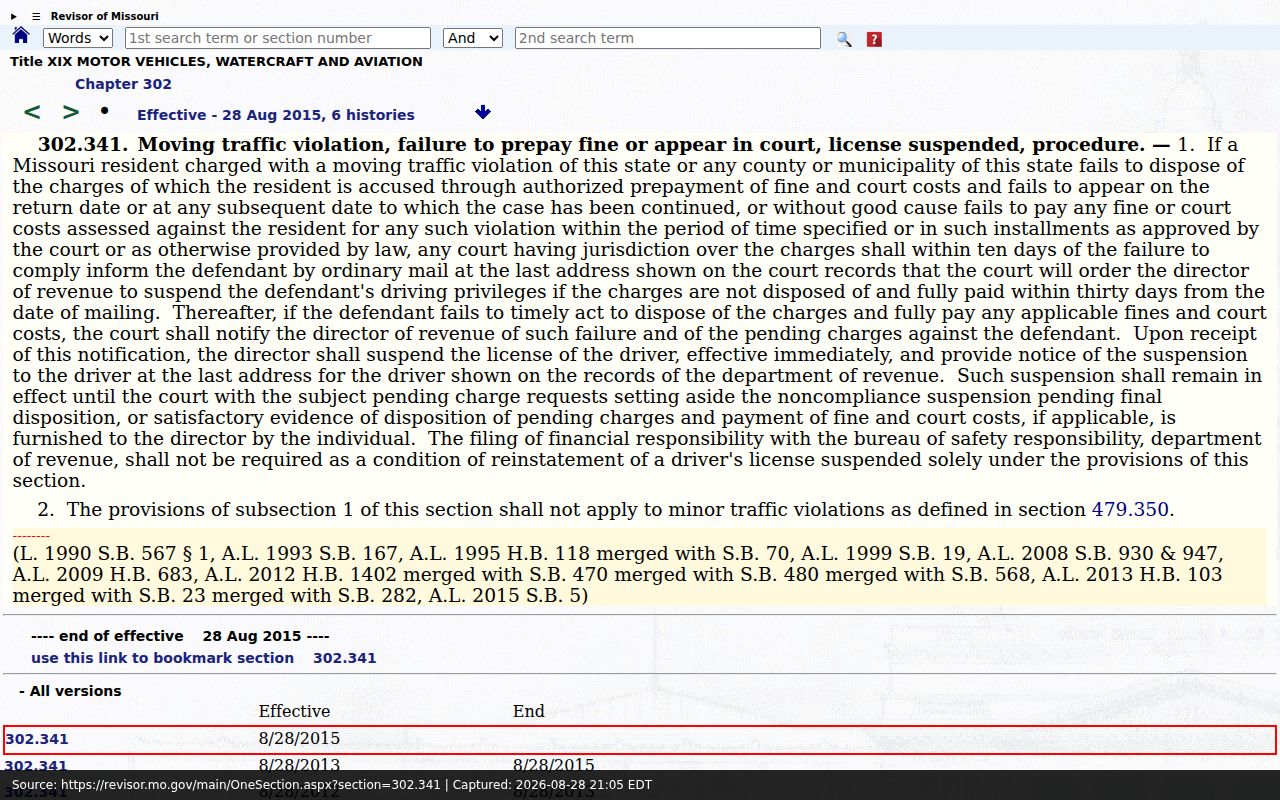
Task: Collapse the All versions list
Action: tap(70, 691)
